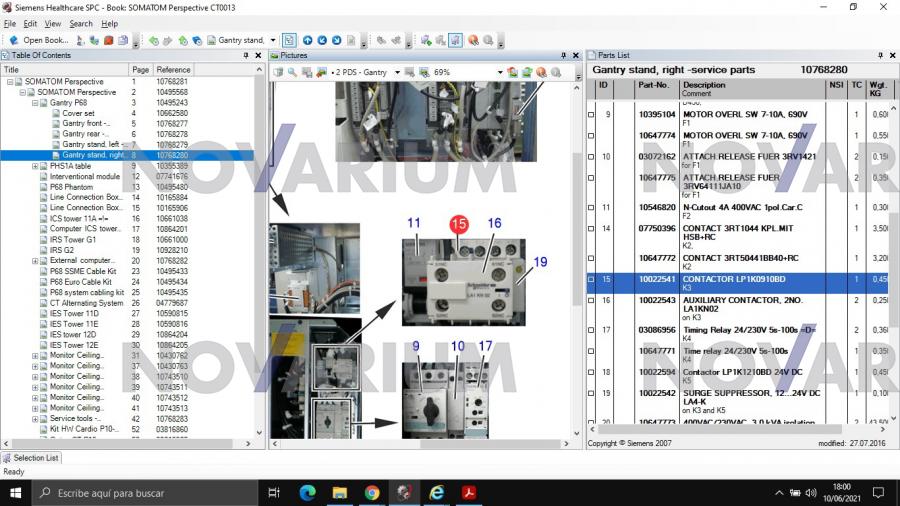Expand the PHS1A table tree node
The image size is (900, 506).
(34, 166)
